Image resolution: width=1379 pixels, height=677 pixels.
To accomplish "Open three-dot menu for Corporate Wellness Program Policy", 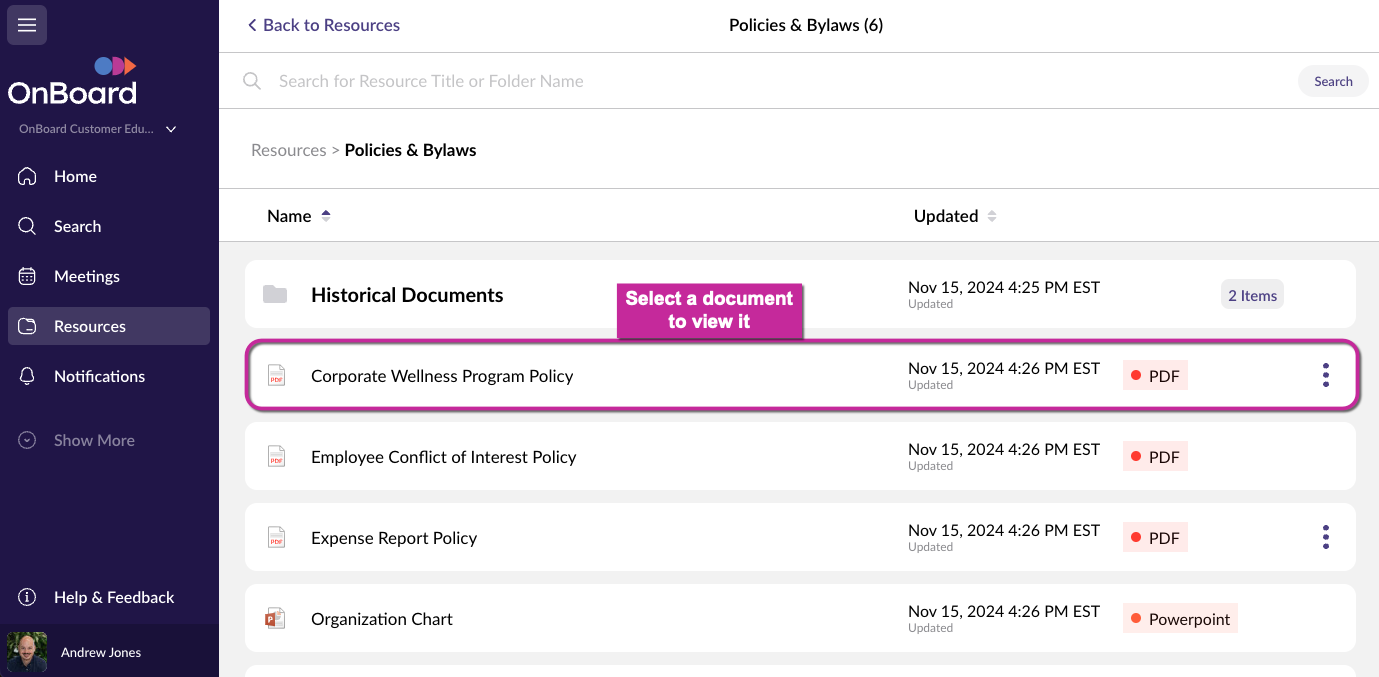I will click(x=1325, y=376).
